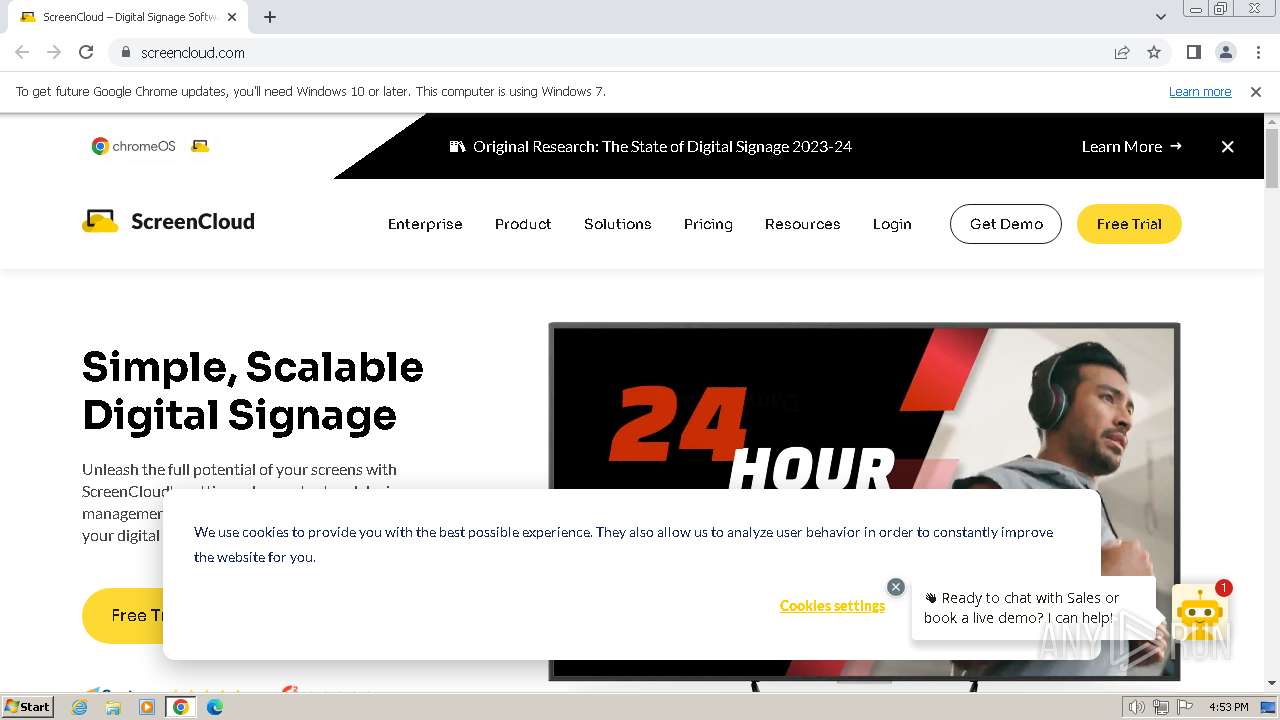Open Cookies settings link

[832, 606]
